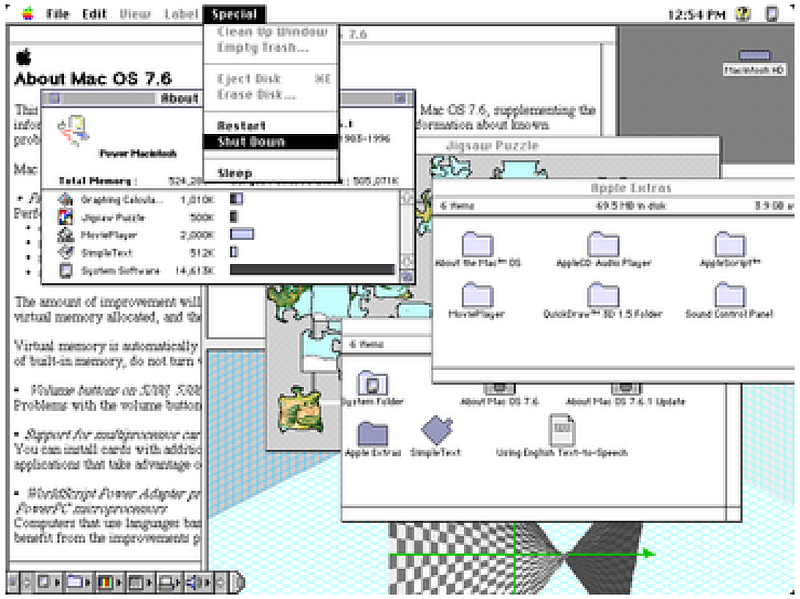The image size is (800, 599).
Task: Open the File menu
Action: [58, 14]
